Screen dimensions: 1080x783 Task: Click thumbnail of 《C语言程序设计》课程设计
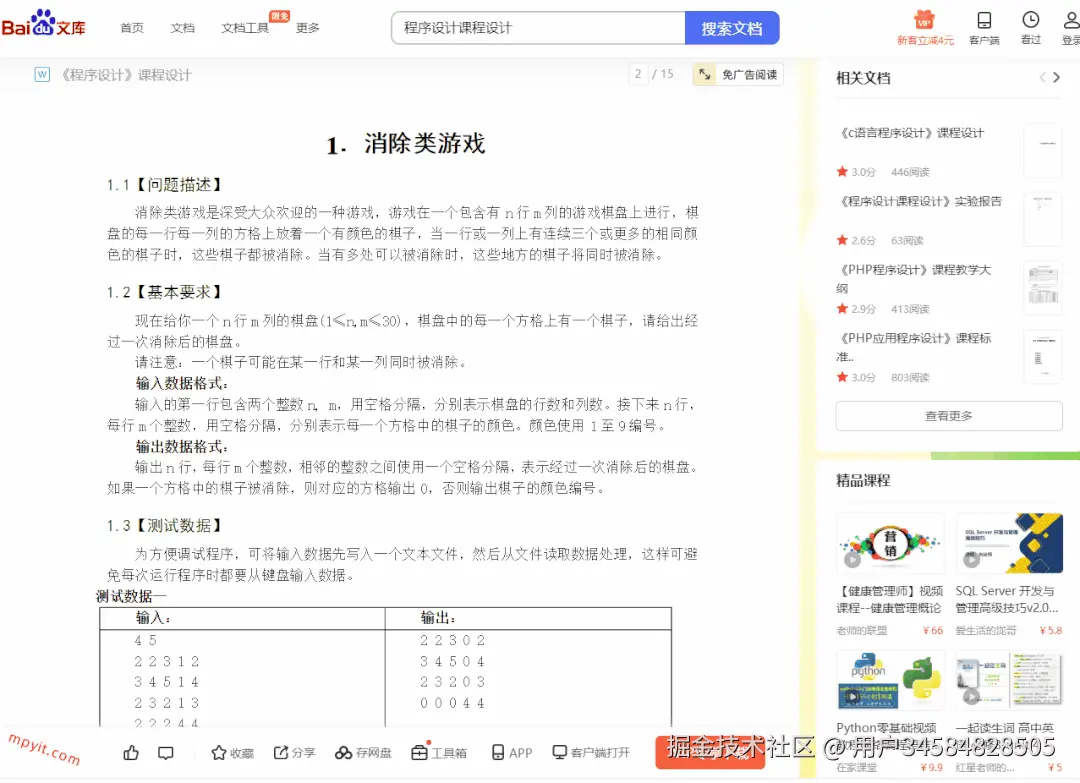tap(1043, 151)
